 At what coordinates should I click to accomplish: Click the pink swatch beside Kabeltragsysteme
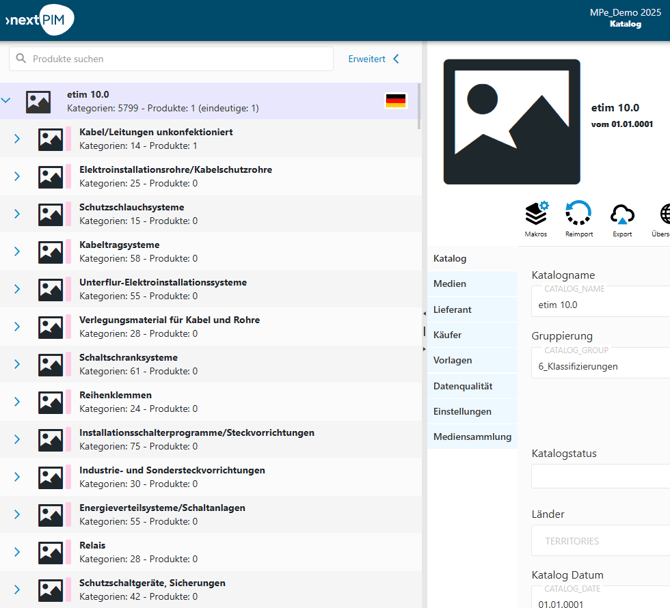point(68,252)
